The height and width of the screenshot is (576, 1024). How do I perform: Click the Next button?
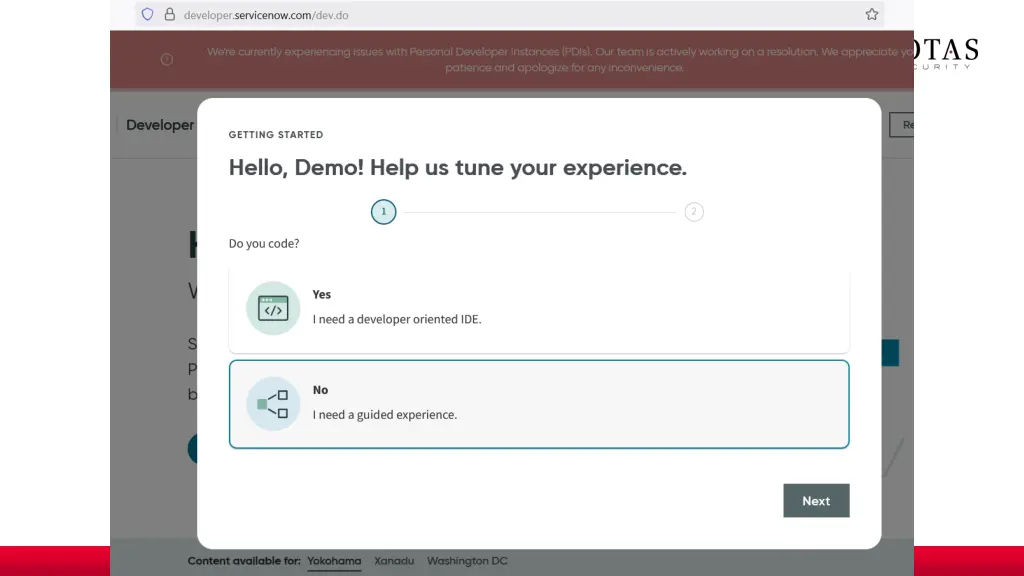(x=816, y=501)
